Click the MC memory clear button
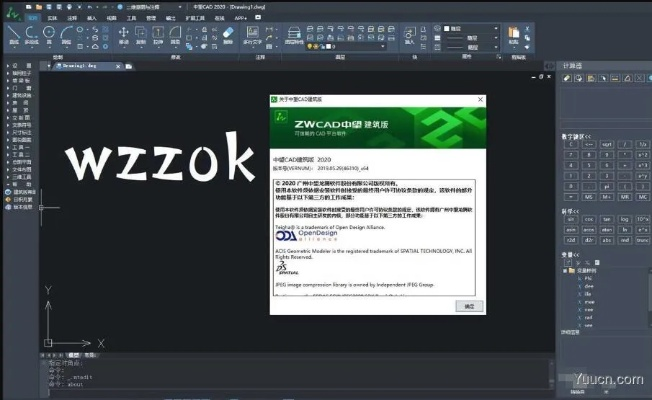This screenshot has height=400, width=652. [643, 197]
